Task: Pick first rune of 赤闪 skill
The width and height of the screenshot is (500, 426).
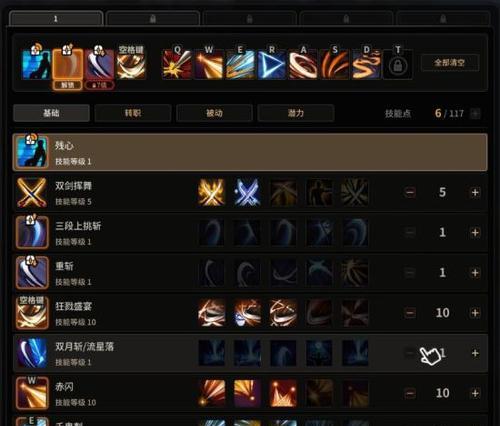Action: tap(212, 393)
